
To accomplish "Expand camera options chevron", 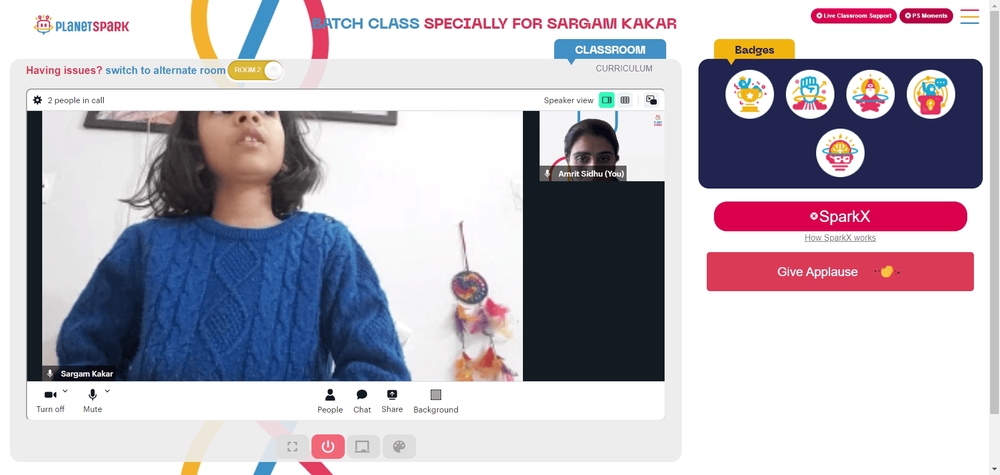I will click(65, 391).
